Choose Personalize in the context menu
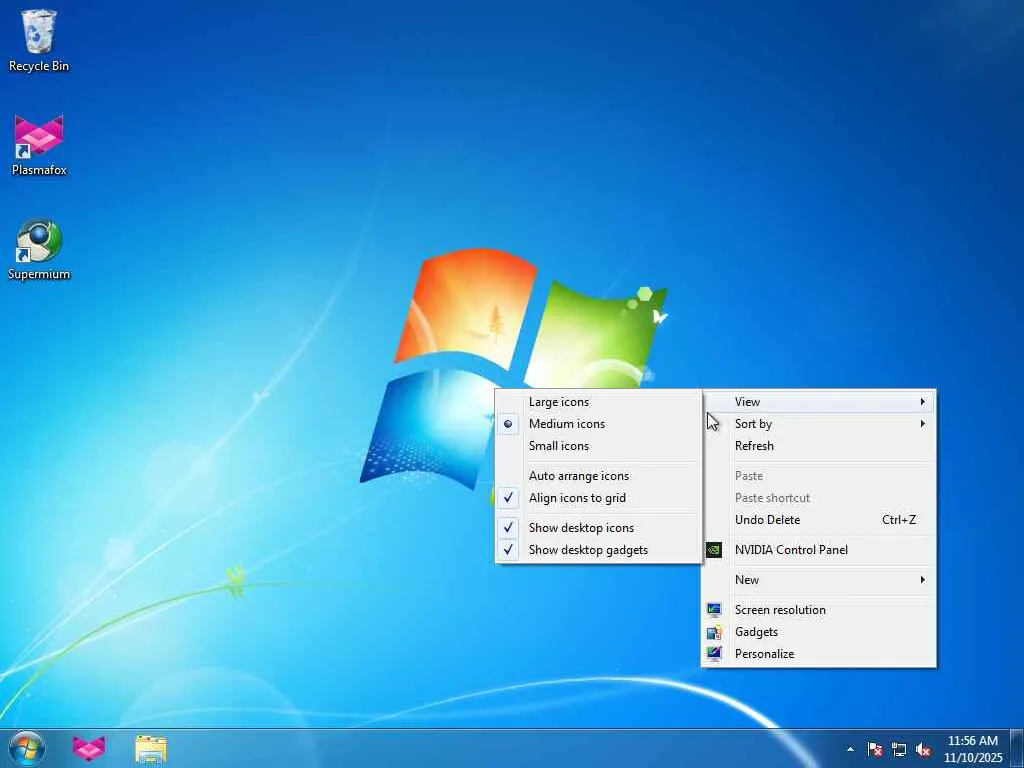Screen dimensions: 1024x768 [x=818, y=654]
